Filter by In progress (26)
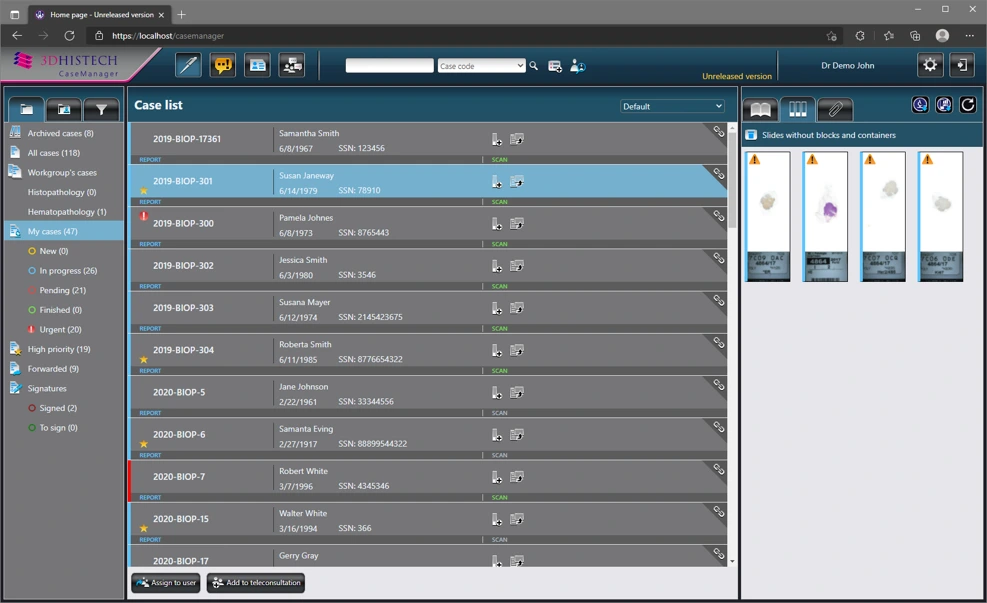This screenshot has height=603, width=987. click(x=68, y=271)
